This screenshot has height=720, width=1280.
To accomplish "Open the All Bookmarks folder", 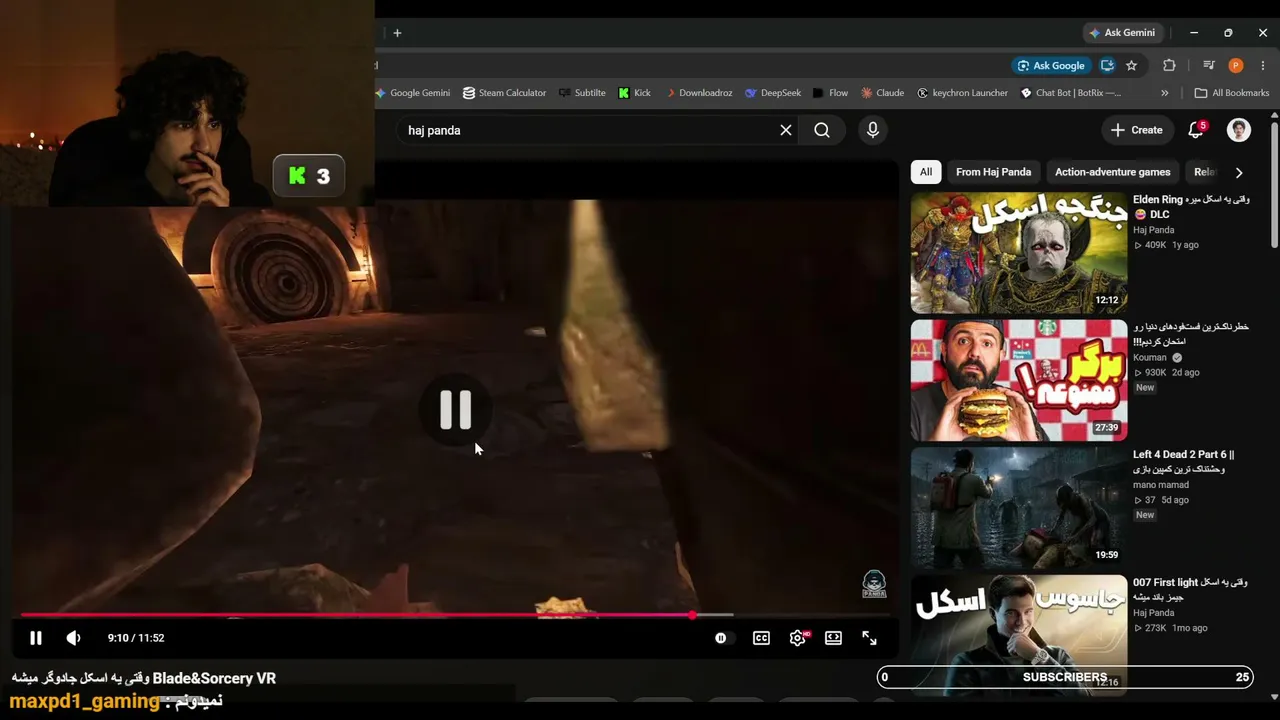I will 1232,93.
